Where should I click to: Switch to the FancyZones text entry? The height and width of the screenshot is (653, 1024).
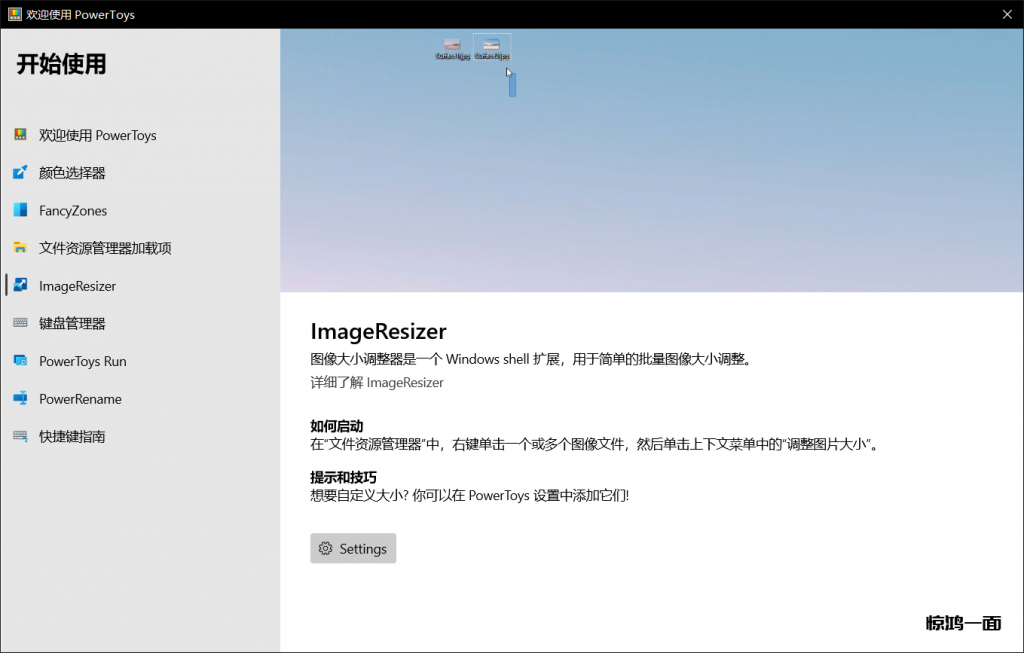coord(73,211)
